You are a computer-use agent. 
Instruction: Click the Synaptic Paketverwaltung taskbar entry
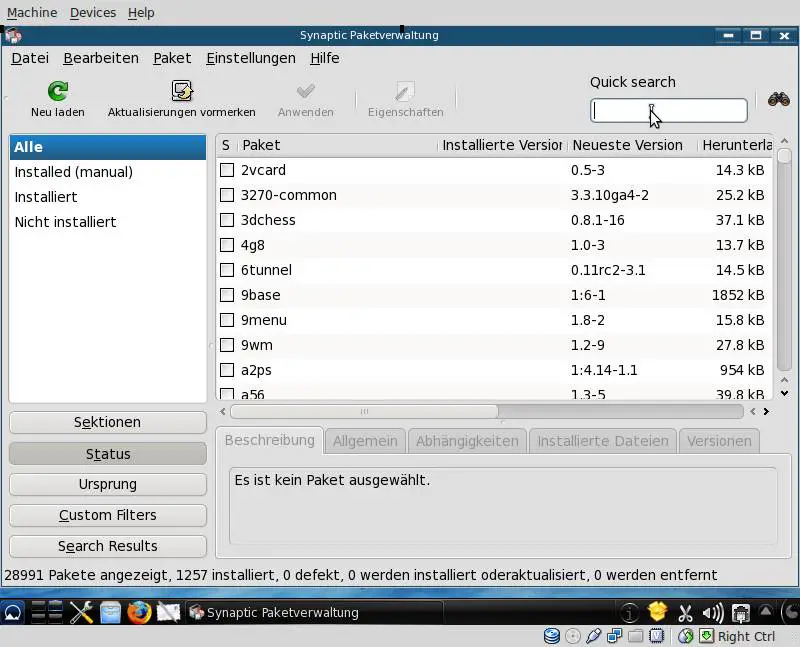coord(313,612)
